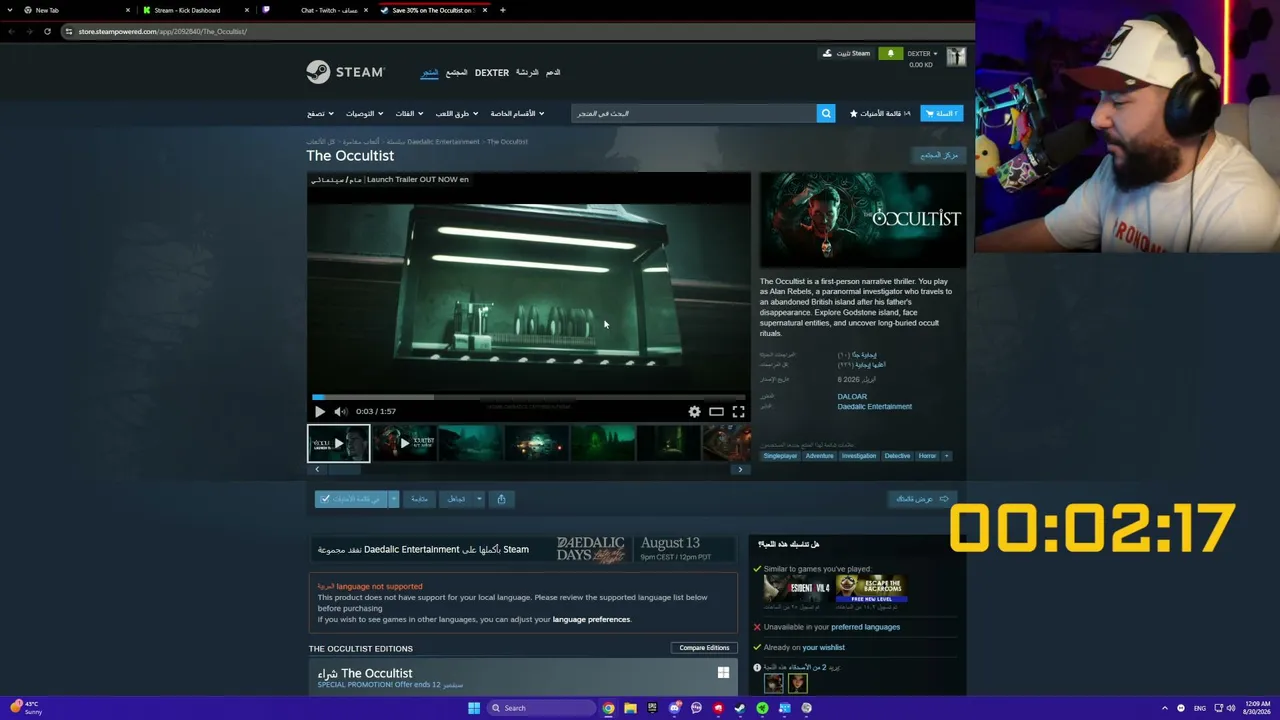This screenshot has width=1280, height=720.
Task: Click the Compare Editions button
Action: coord(704,648)
